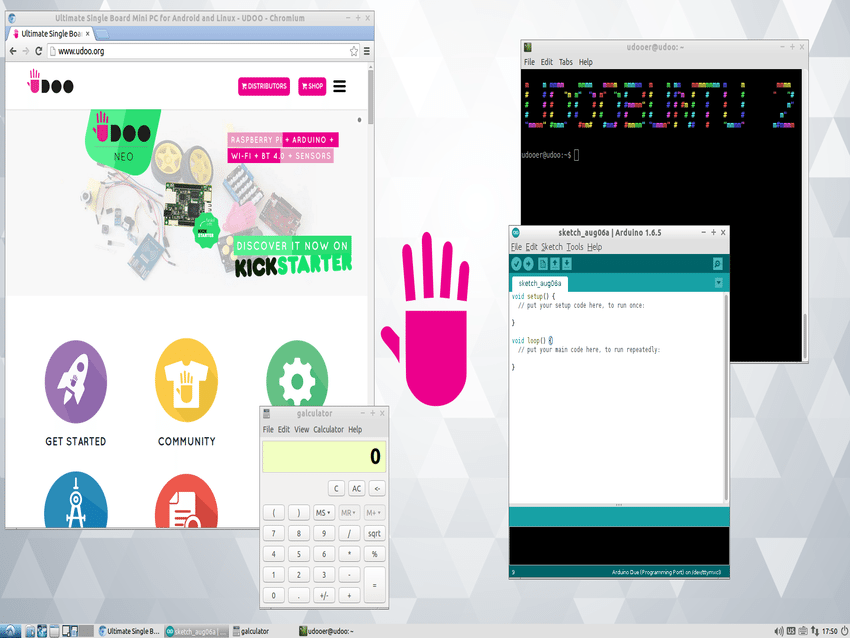Select the Ultimate Single Board tab in Chromium

click(50, 34)
